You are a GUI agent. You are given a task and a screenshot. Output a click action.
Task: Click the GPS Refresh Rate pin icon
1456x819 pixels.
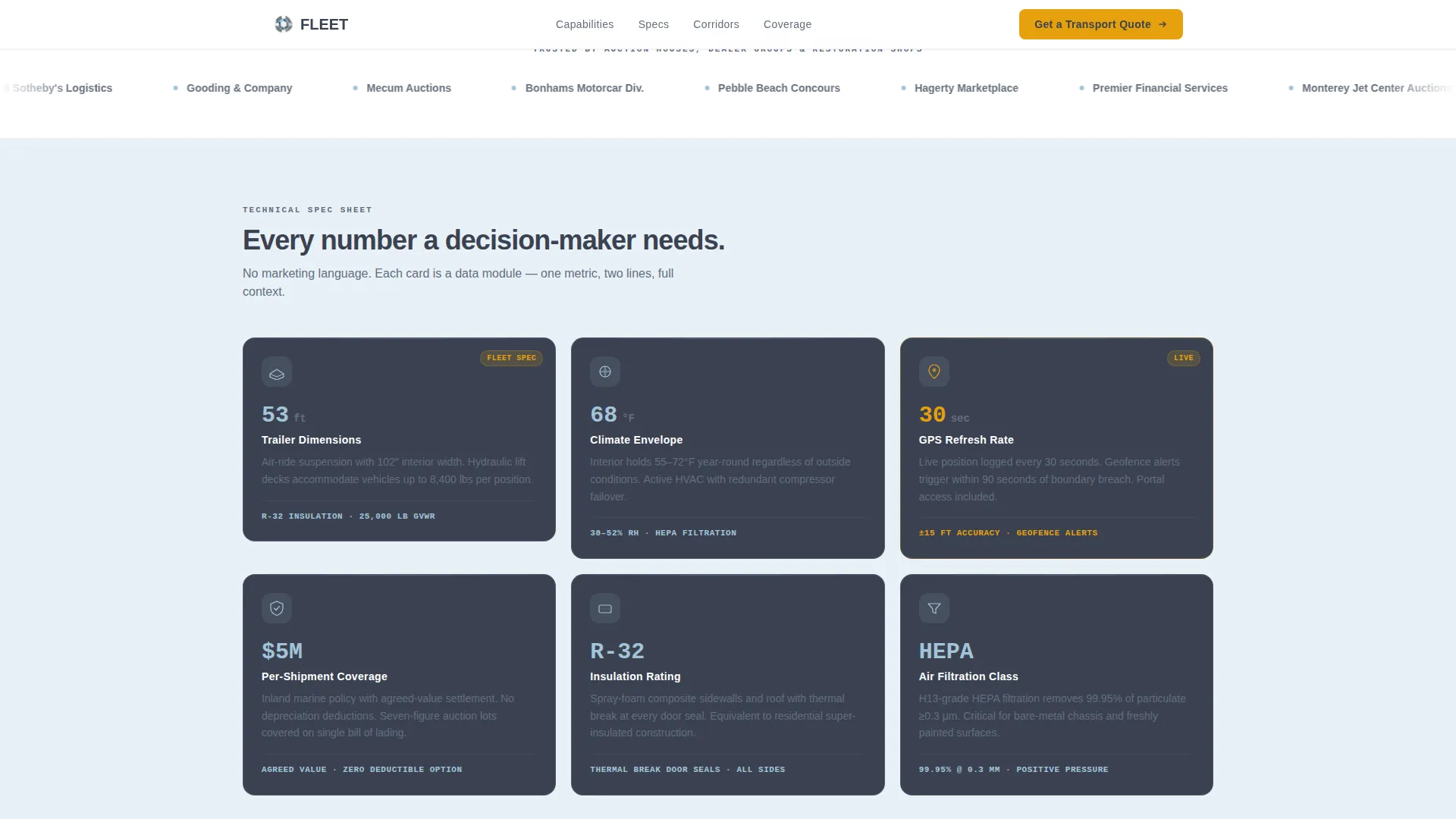[x=934, y=372]
